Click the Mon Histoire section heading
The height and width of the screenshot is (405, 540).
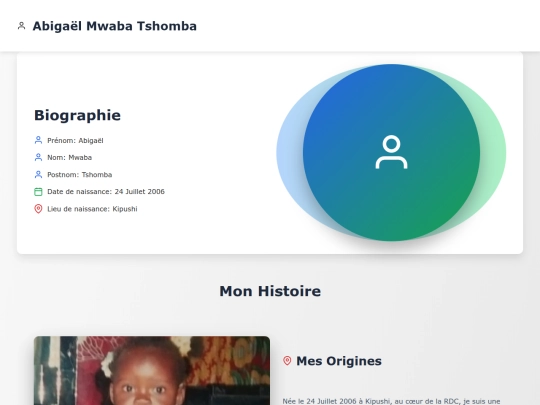[x=270, y=291]
